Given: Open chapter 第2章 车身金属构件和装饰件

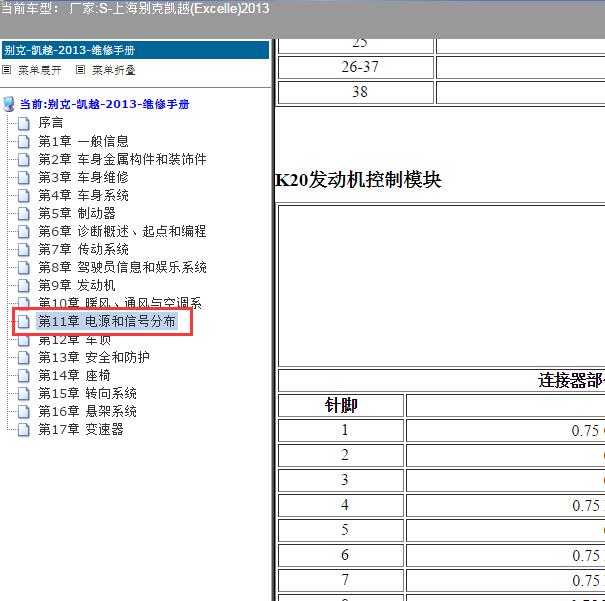Looking at the screenshot, I should pyautogui.click(x=122, y=159).
